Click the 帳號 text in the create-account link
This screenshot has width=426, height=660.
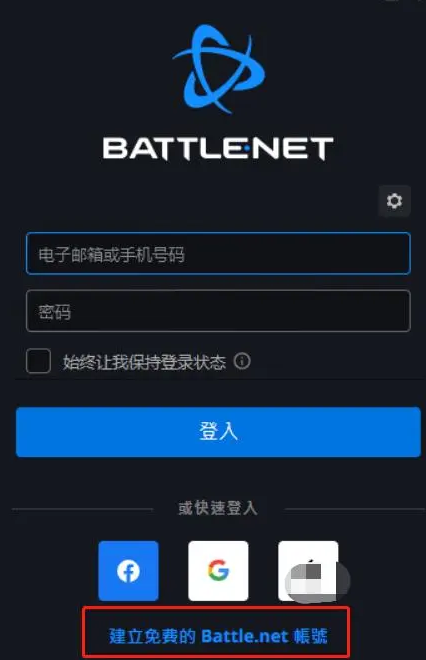tap(311, 636)
